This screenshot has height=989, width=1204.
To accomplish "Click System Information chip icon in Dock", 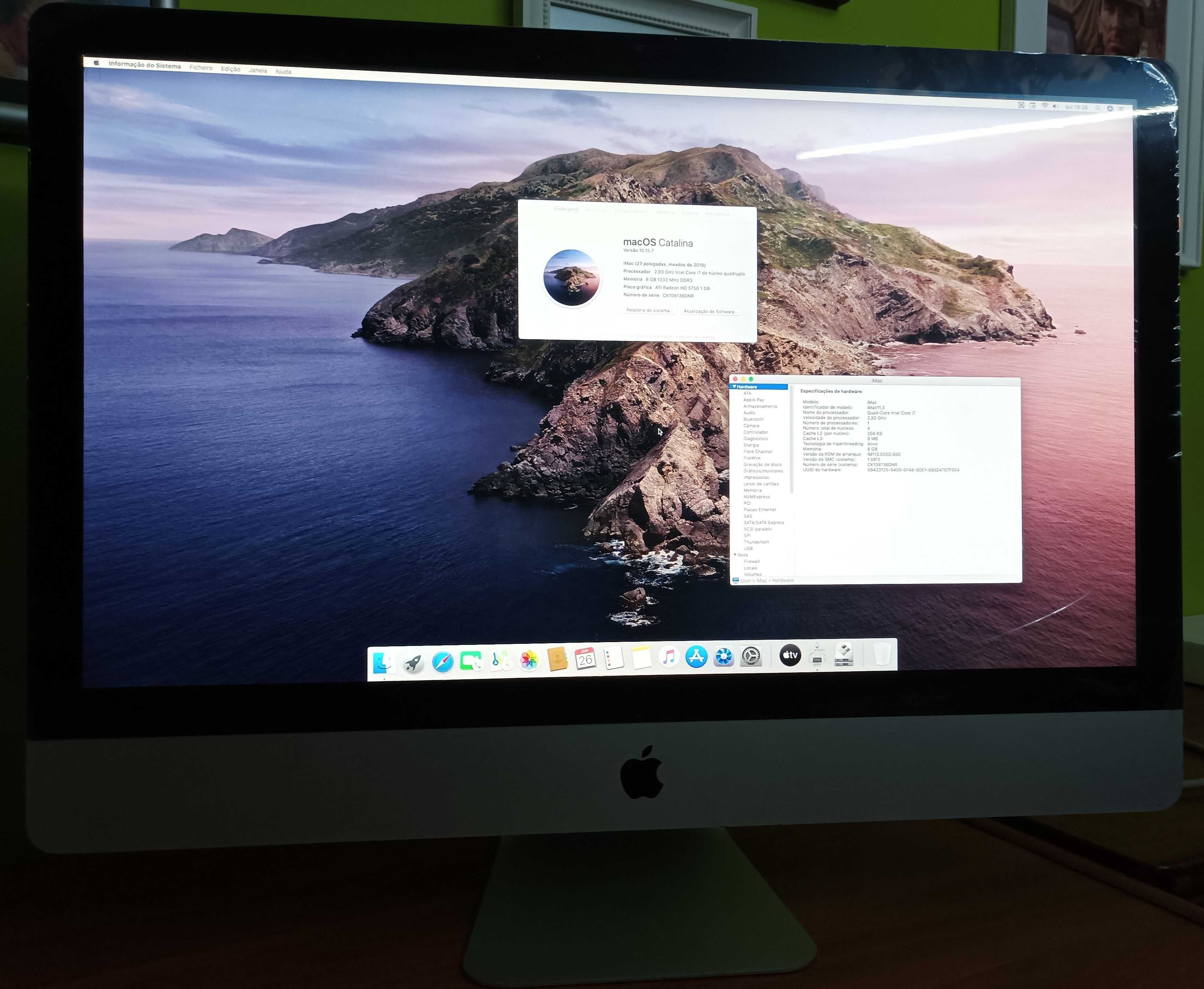I will pos(817,654).
